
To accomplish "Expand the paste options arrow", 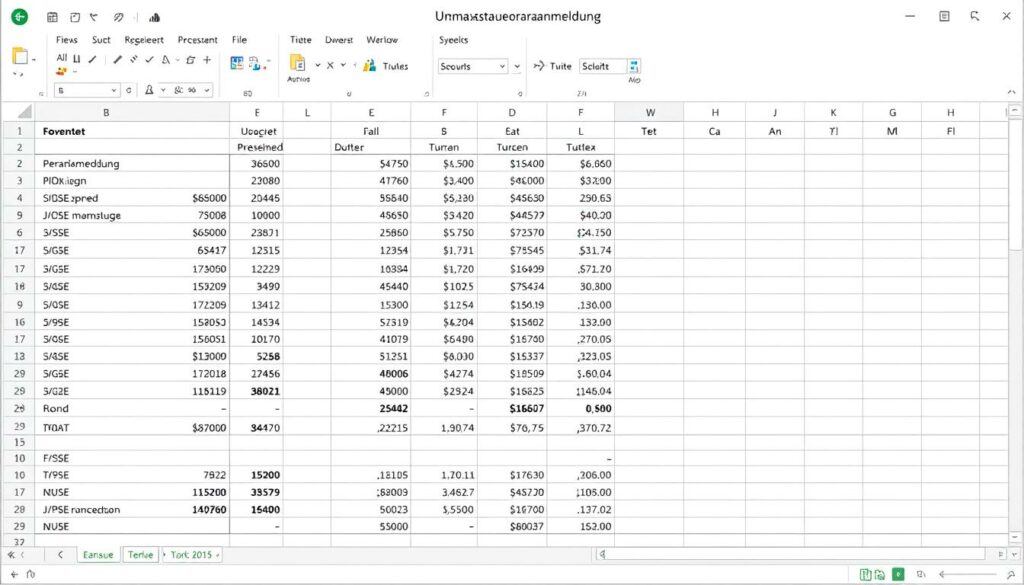I will (34, 59).
